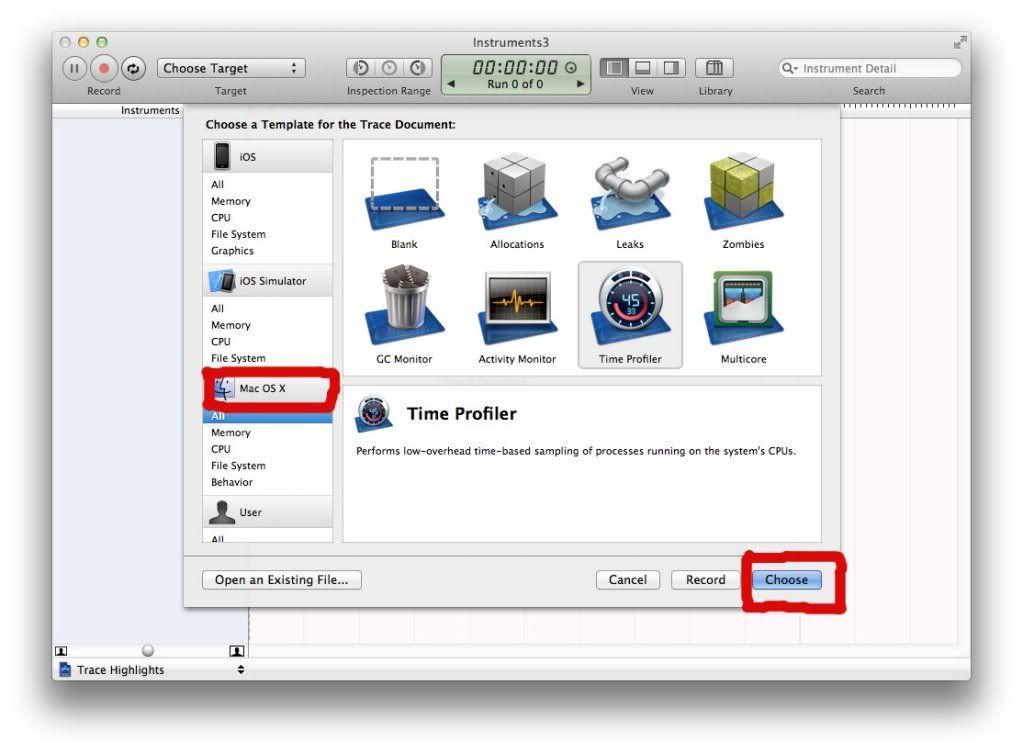This screenshot has height=753, width=1023.
Task: Select CPU under iOS
Action: 221,217
